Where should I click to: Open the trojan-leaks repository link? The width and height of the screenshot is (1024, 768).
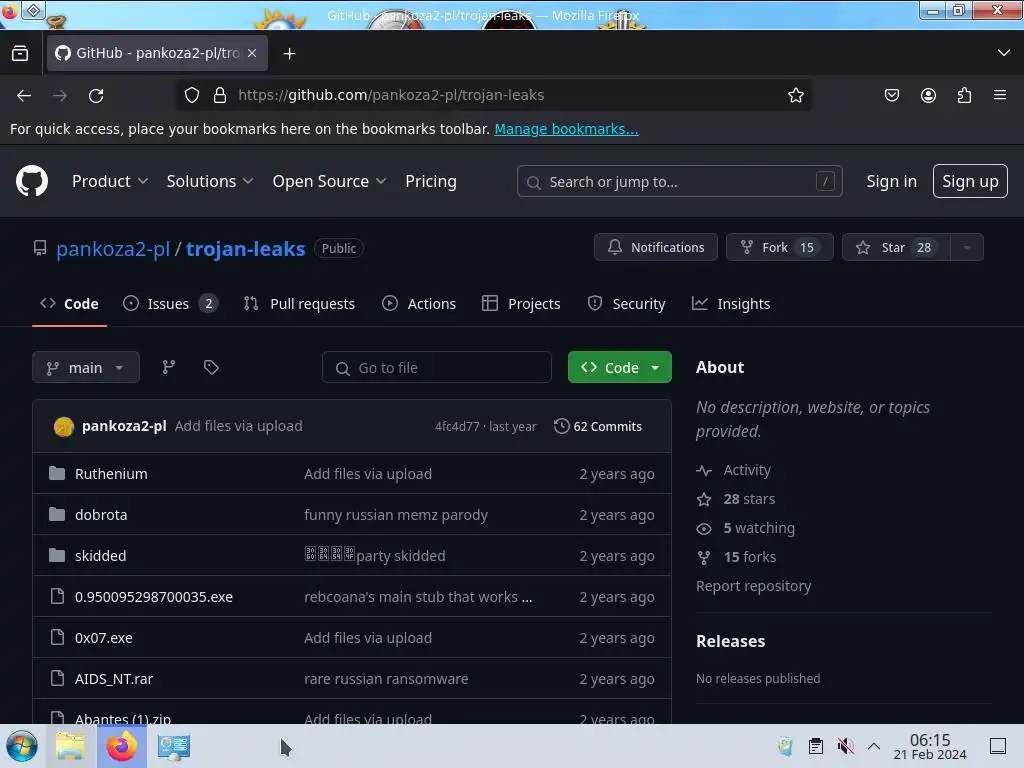click(x=246, y=249)
